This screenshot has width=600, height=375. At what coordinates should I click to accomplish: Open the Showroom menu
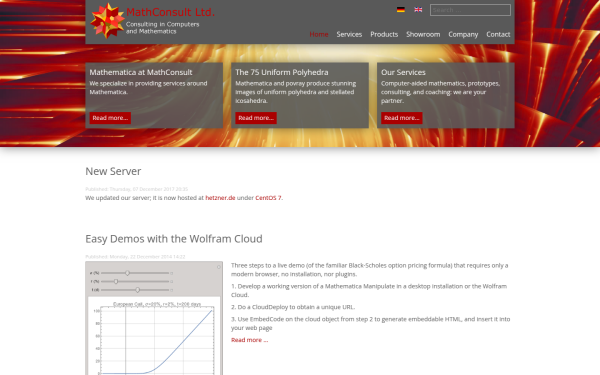[x=423, y=34]
